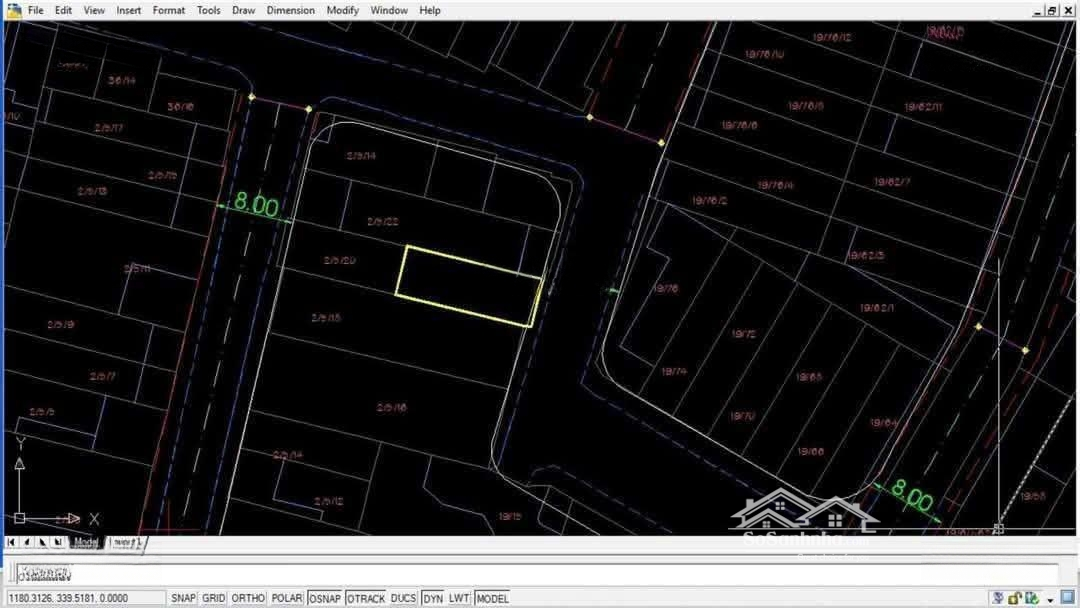The width and height of the screenshot is (1080, 608).
Task: Disable OSNAP object snap
Action: (324, 598)
